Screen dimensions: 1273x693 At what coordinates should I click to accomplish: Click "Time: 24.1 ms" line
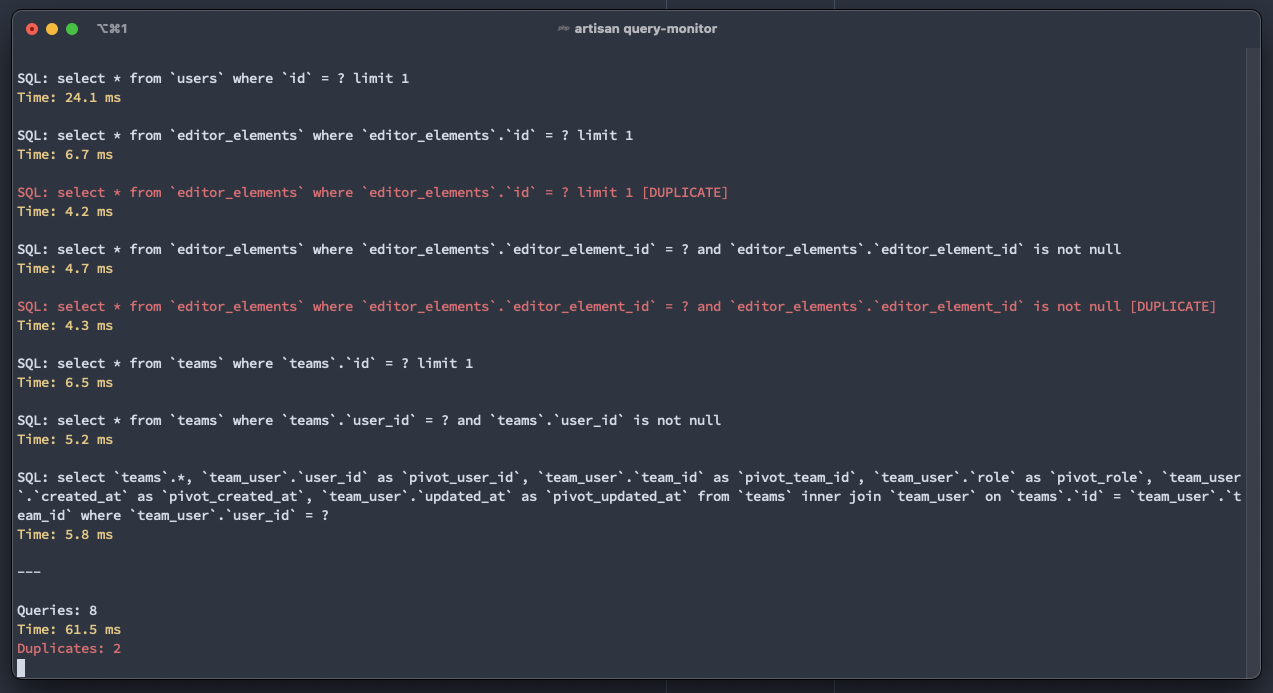69,97
